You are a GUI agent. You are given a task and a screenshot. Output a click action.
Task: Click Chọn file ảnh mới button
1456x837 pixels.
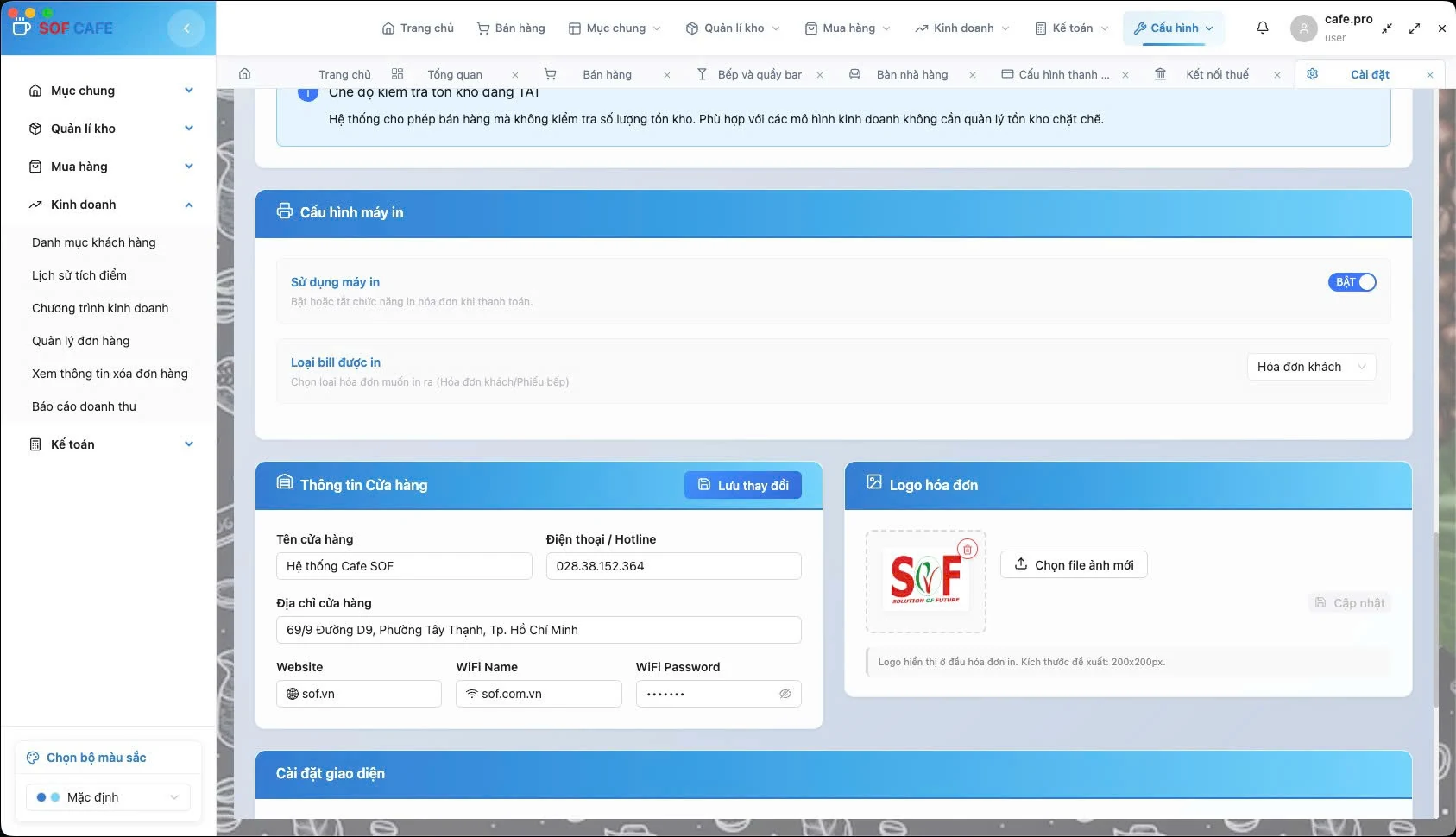(1074, 564)
